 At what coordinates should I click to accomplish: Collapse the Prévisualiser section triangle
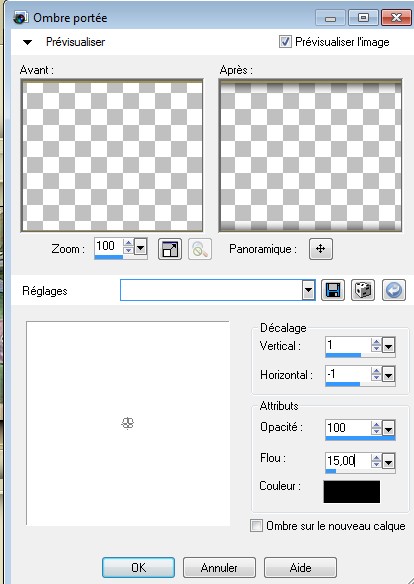click(28, 42)
